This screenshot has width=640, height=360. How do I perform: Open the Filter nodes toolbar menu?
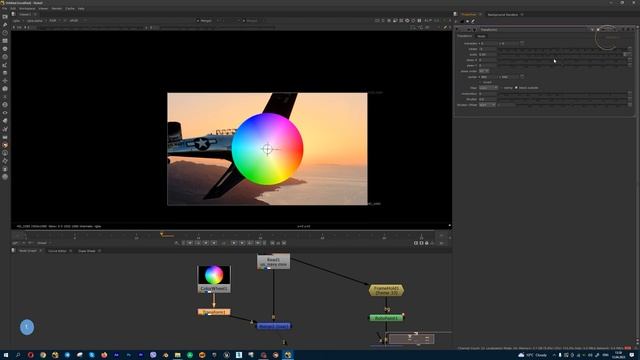[x=5, y=57]
